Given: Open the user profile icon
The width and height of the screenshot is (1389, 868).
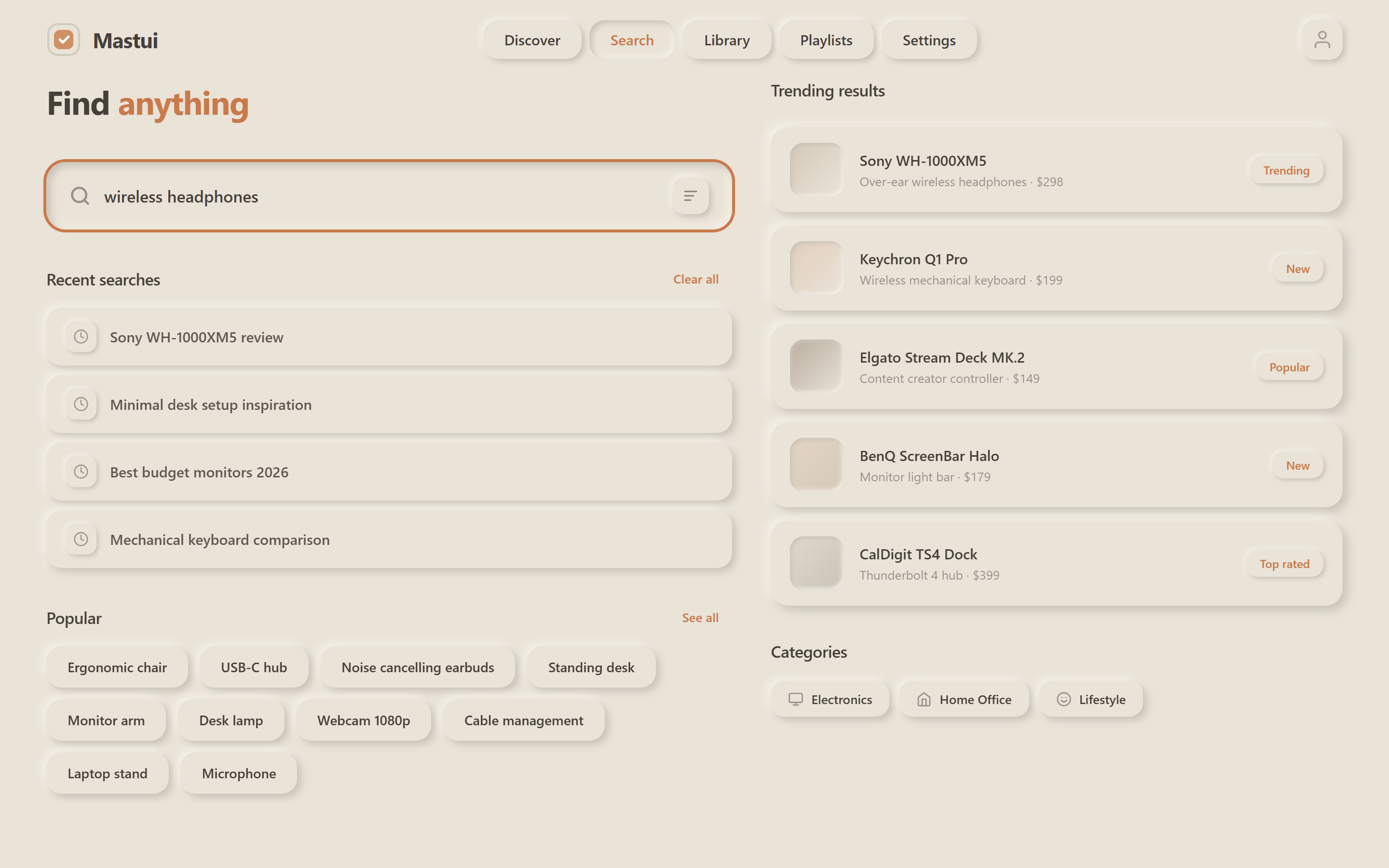Looking at the screenshot, I should click(1322, 40).
